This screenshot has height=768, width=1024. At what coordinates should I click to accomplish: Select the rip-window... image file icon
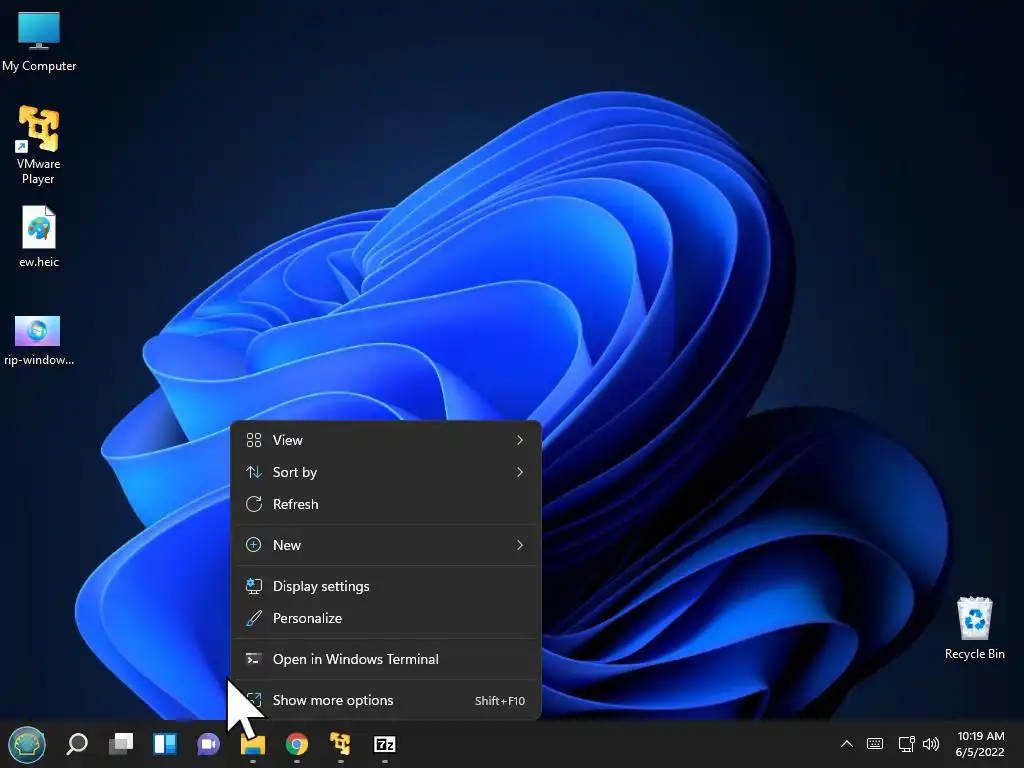click(x=39, y=341)
